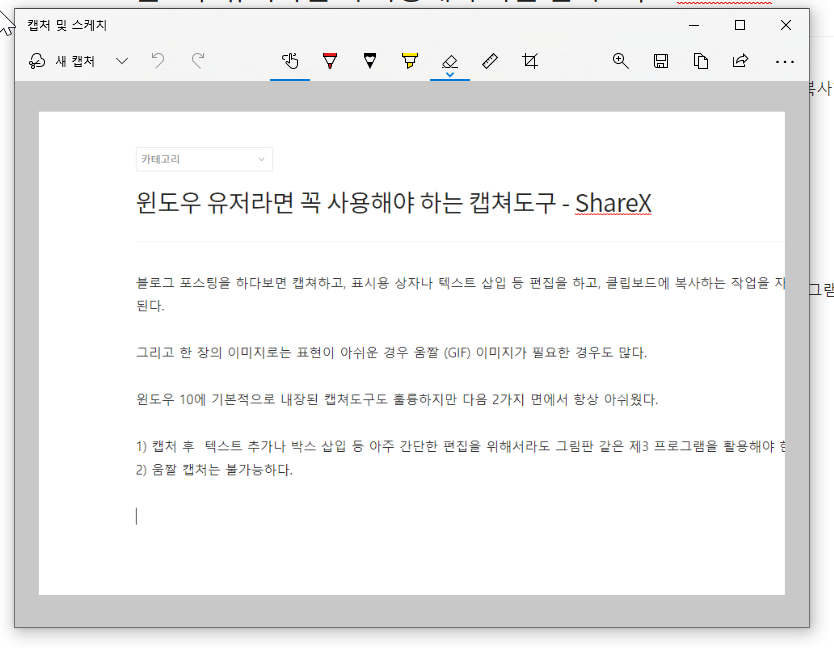Select the red ballpoint pen tool
The width and height of the screenshot is (834, 648).
(330, 61)
